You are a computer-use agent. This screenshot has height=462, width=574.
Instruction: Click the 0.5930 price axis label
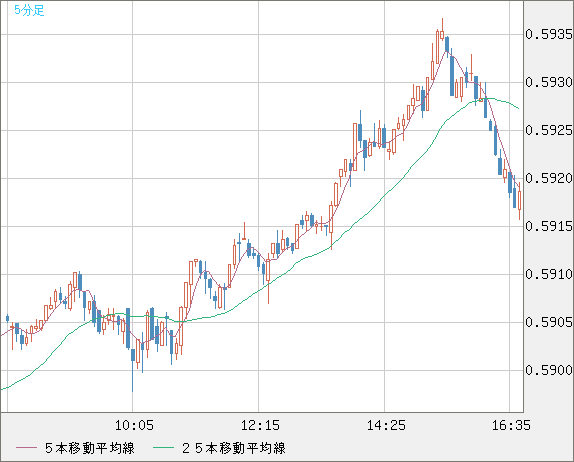pyautogui.click(x=549, y=82)
